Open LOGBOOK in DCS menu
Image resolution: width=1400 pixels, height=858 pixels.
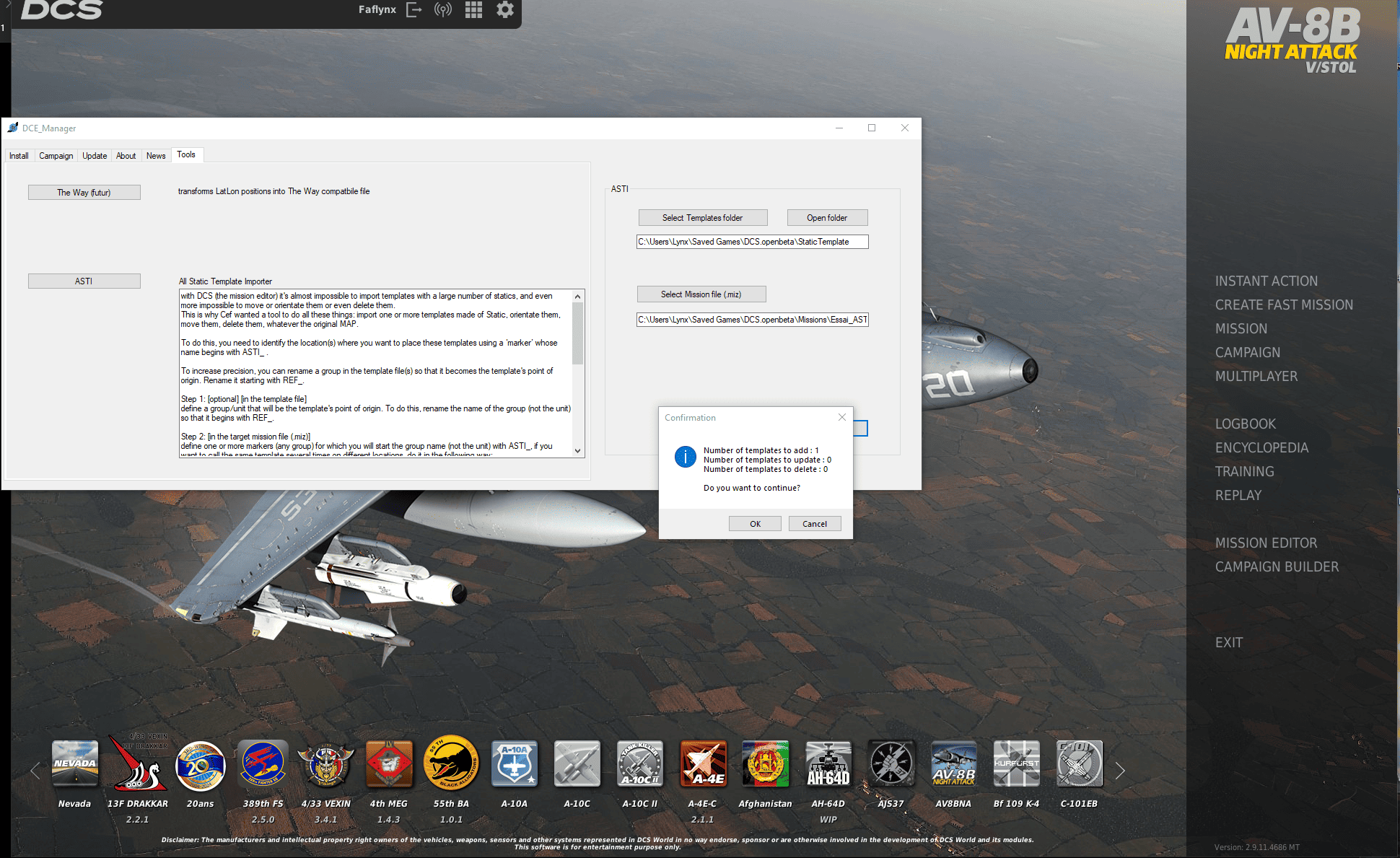[x=1246, y=424]
